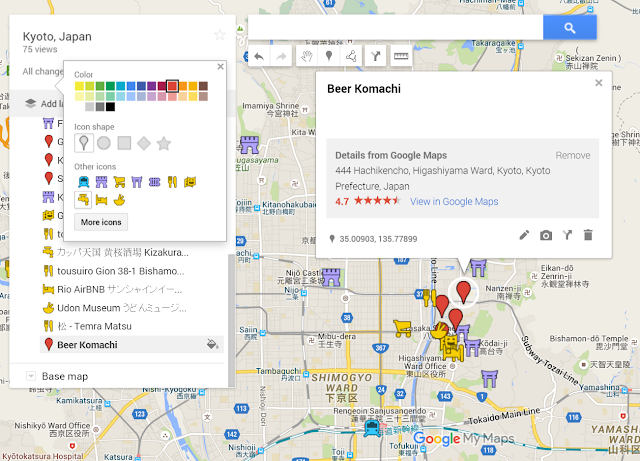Pick the yellow noodle bowl icon in picker
Viewport: 640px width, 461px height.
click(119, 200)
